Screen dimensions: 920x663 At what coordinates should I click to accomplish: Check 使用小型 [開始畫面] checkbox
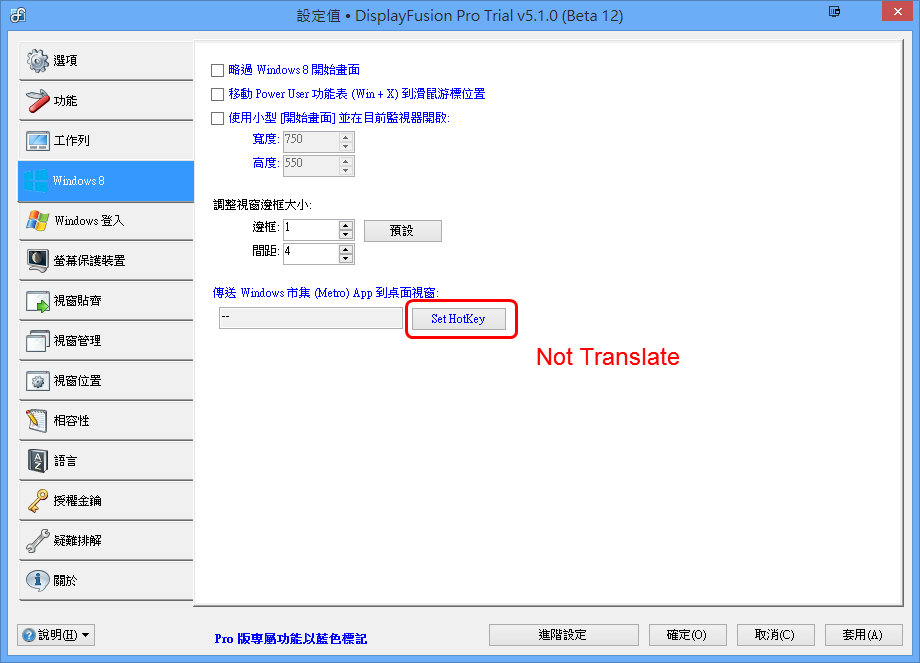(x=218, y=118)
